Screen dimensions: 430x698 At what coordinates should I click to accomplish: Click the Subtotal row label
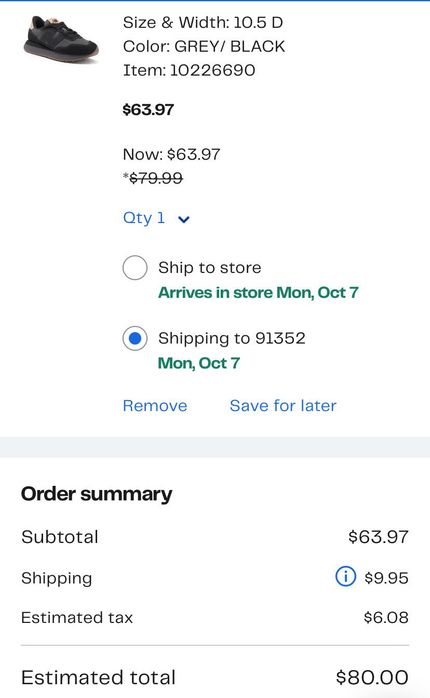coord(60,536)
